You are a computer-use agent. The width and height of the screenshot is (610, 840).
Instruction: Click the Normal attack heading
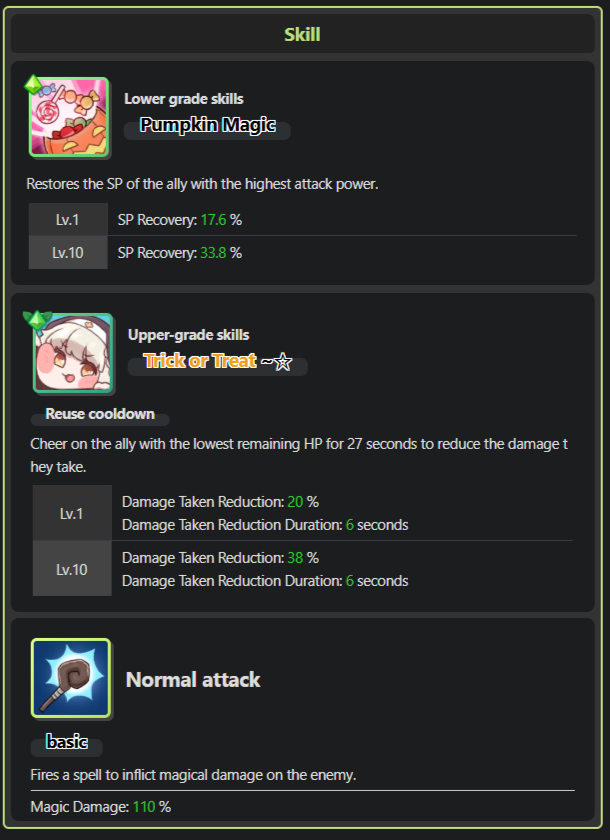coord(193,680)
